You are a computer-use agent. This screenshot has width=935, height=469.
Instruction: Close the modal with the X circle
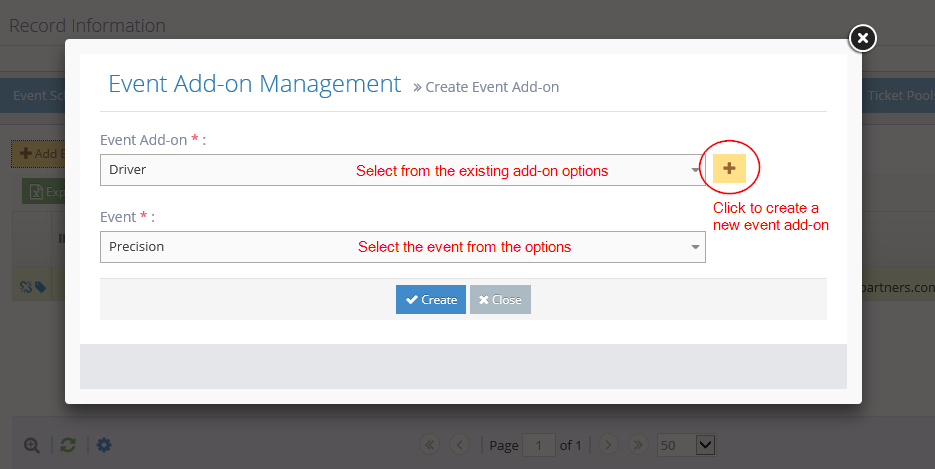[x=862, y=39]
